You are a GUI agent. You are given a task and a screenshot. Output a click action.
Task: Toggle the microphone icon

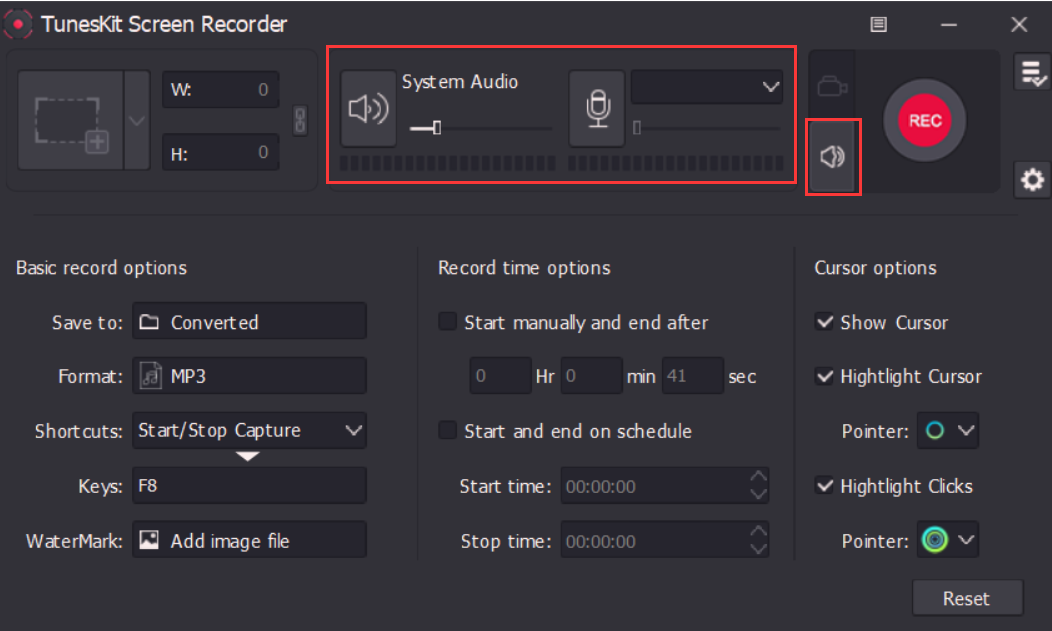click(597, 109)
